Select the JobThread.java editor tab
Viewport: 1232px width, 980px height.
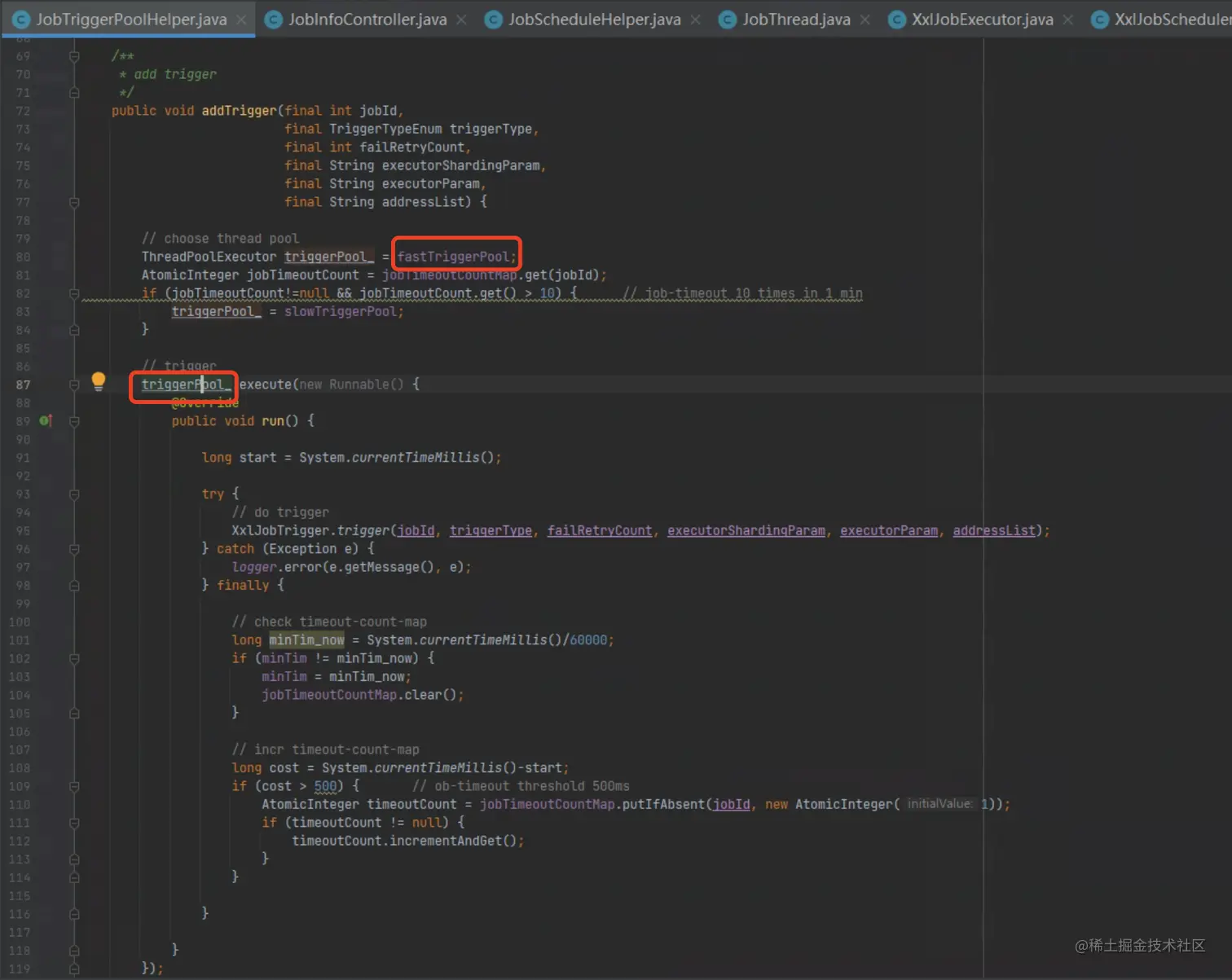tap(796, 20)
